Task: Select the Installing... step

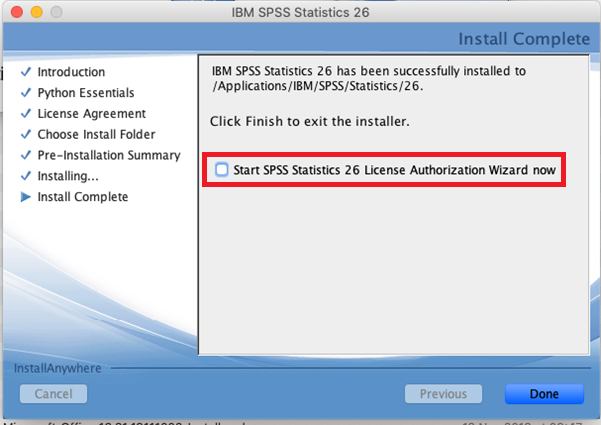Action: click(x=68, y=176)
